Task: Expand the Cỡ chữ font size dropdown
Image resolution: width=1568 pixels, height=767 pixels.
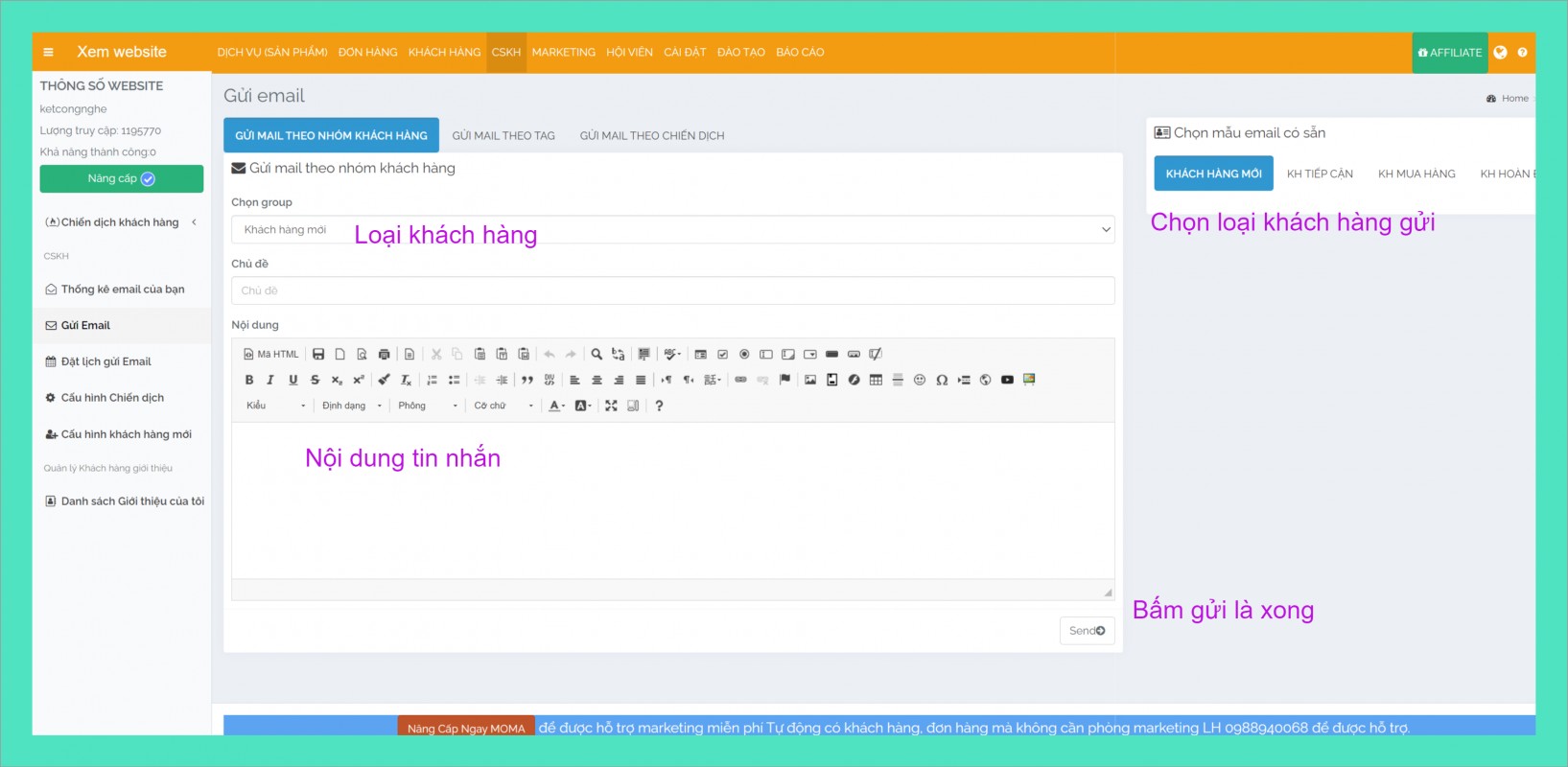Action: [x=503, y=406]
